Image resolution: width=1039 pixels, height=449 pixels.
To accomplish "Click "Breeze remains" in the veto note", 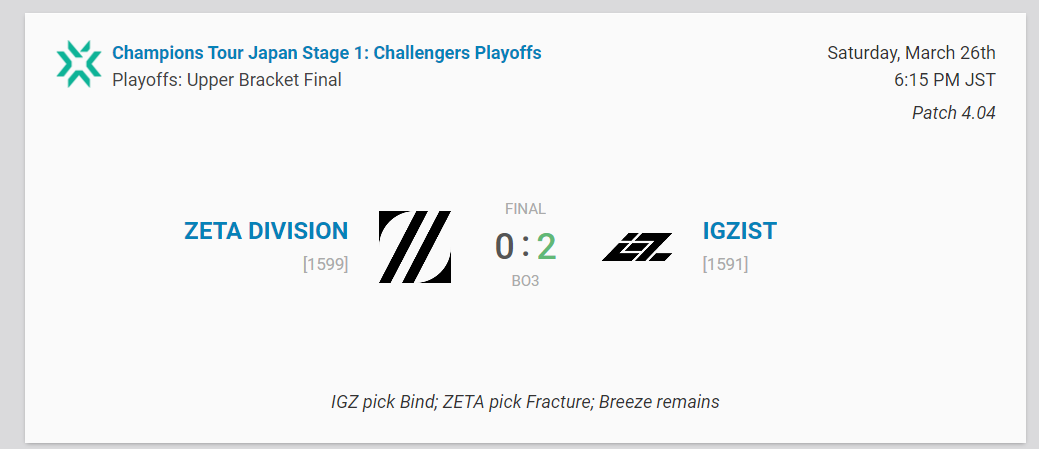I will pyautogui.click(x=659, y=402).
